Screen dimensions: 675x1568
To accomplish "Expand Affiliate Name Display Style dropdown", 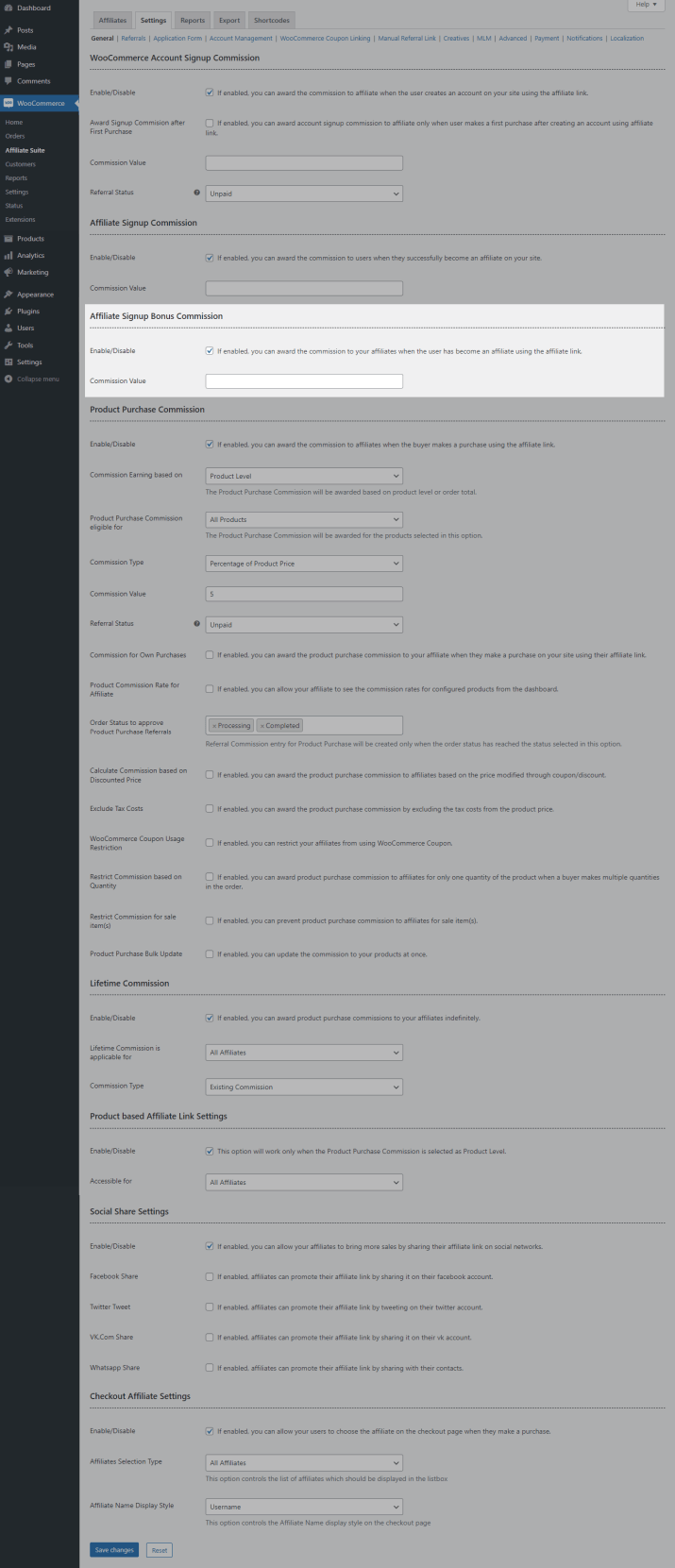I will [304, 1507].
